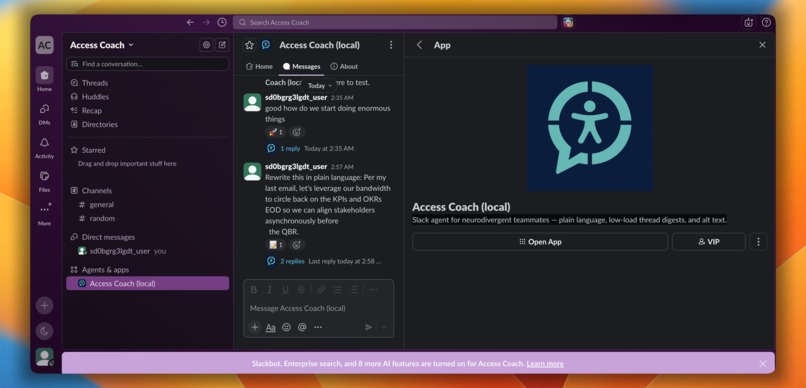806x388 pixels.
Task: Toggle bold formatting in composer
Action: click(x=253, y=290)
